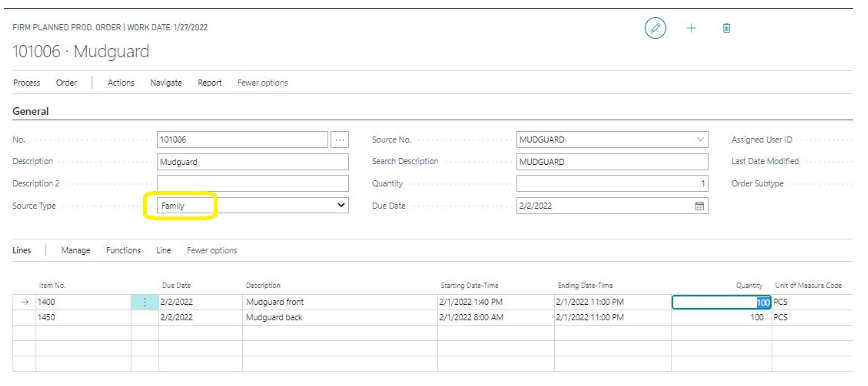Click the pencil edit icon
This screenshot has width=868, height=386.
(655, 28)
